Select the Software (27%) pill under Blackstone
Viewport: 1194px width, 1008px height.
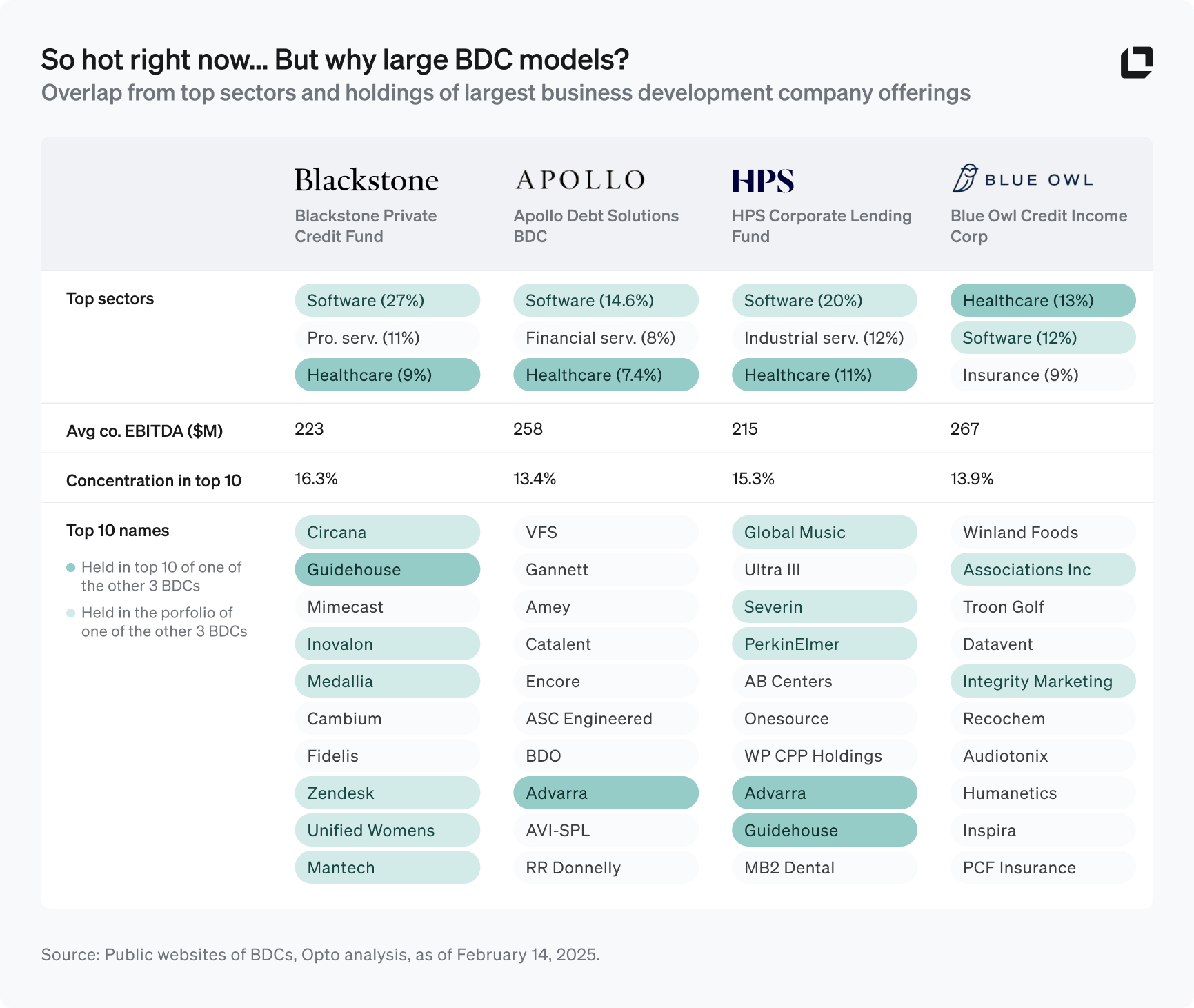[387, 301]
